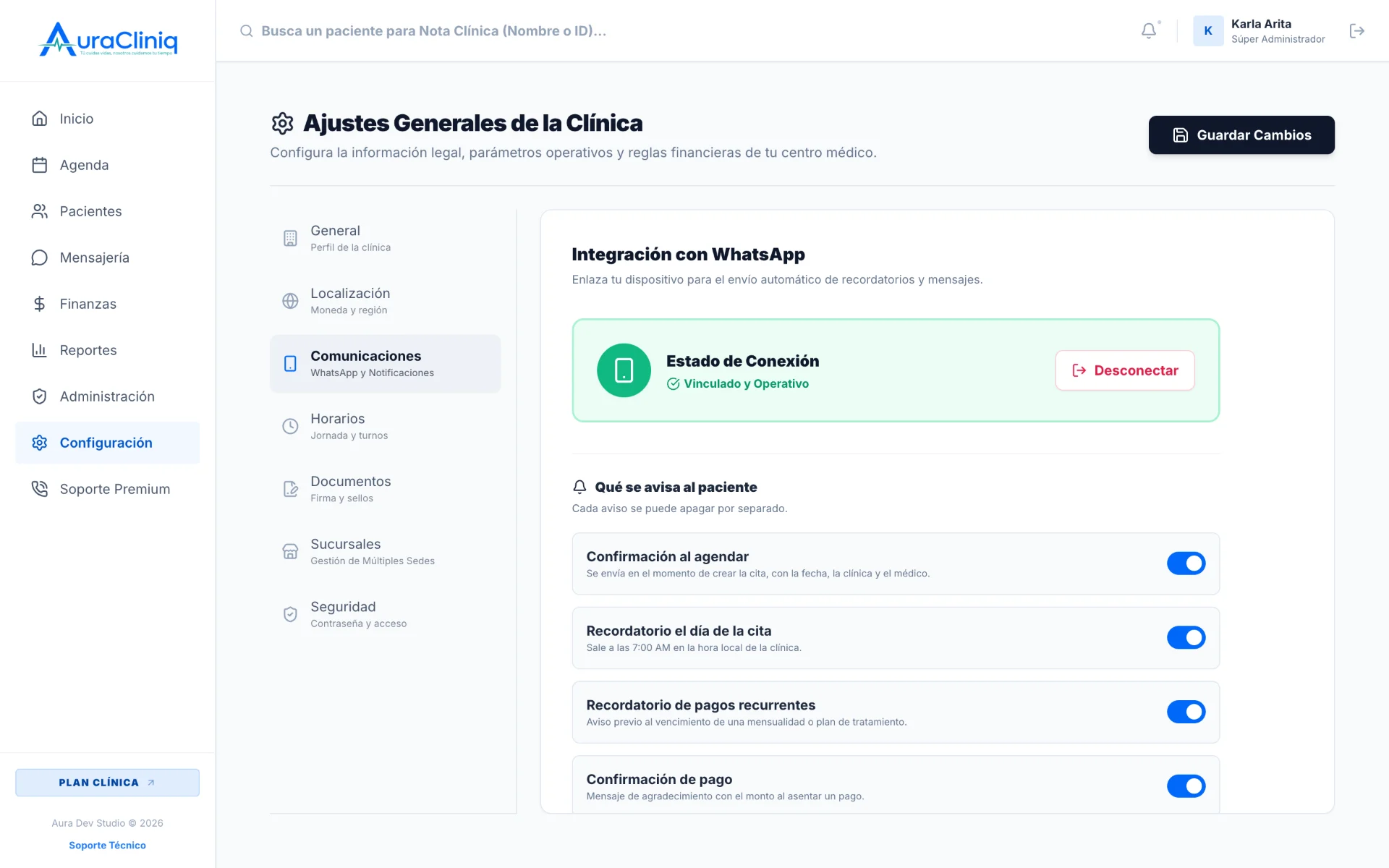Click Súper Administrador role label
This screenshot has height=868, width=1389.
click(x=1278, y=39)
